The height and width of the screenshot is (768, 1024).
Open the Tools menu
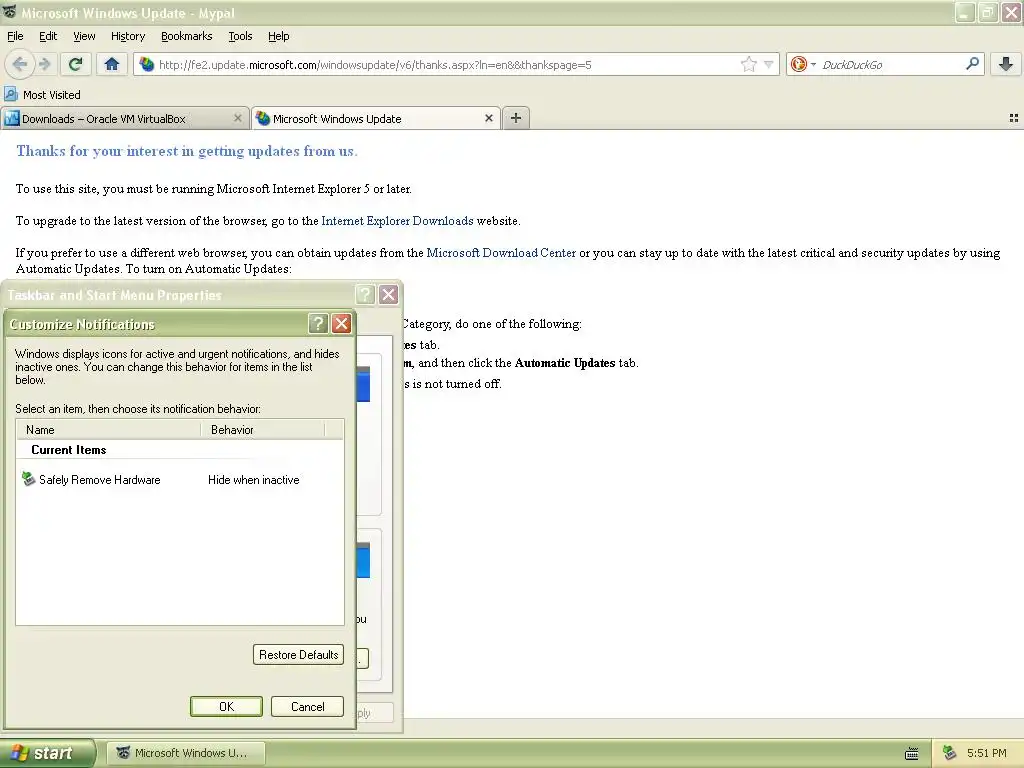pyautogui.click(x=240, y=36)
